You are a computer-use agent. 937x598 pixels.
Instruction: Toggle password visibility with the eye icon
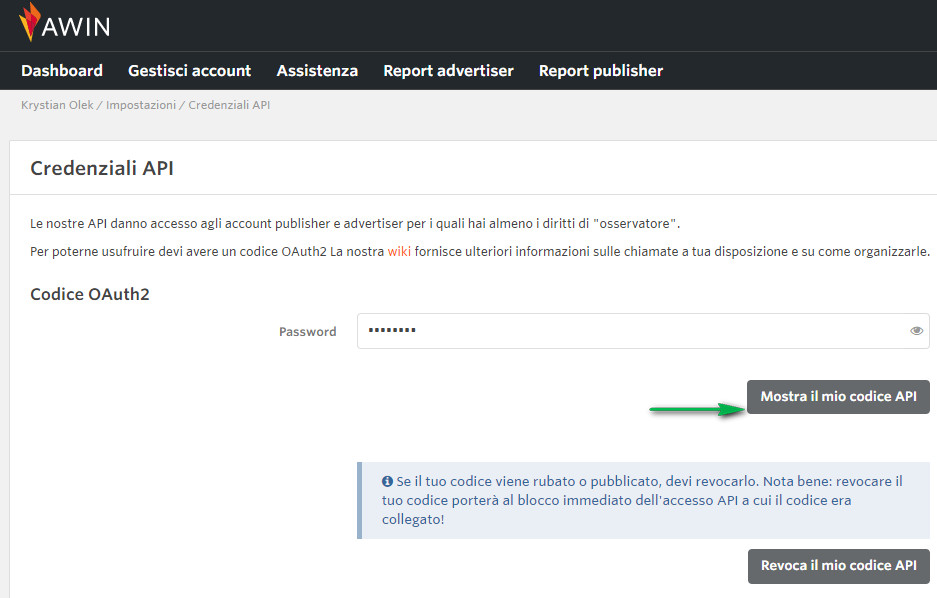[916, 331]
